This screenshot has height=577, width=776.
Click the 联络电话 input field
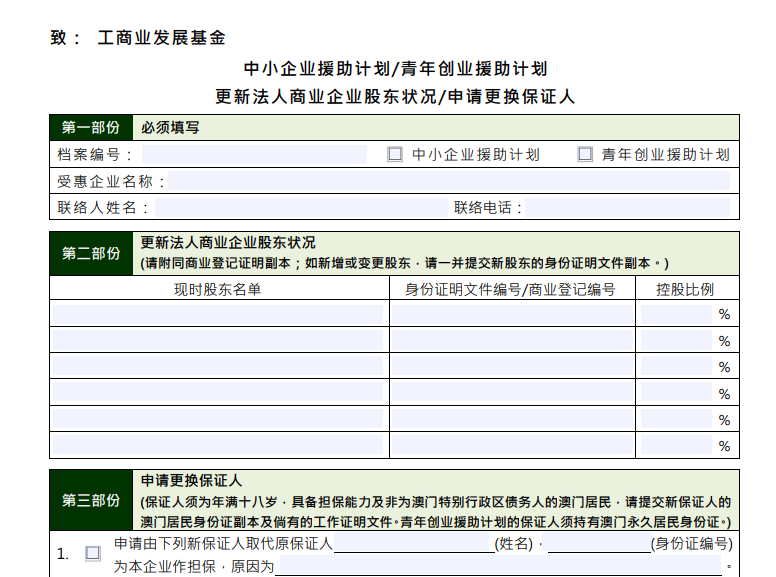point(628,207)
